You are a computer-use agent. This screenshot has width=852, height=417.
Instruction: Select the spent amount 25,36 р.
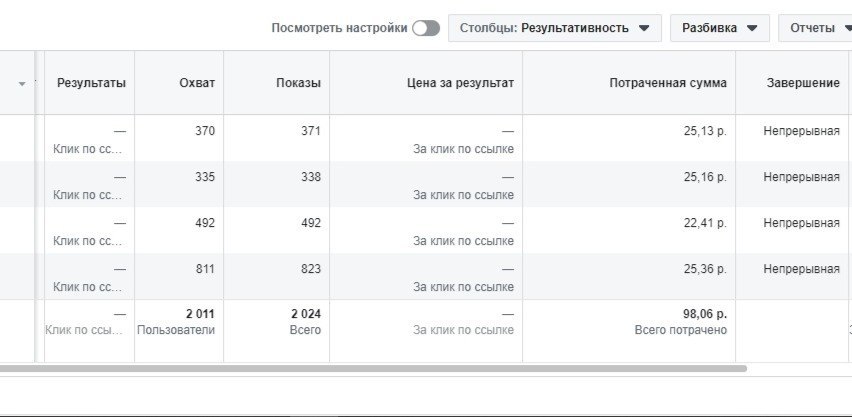click(x=705, y=269)
